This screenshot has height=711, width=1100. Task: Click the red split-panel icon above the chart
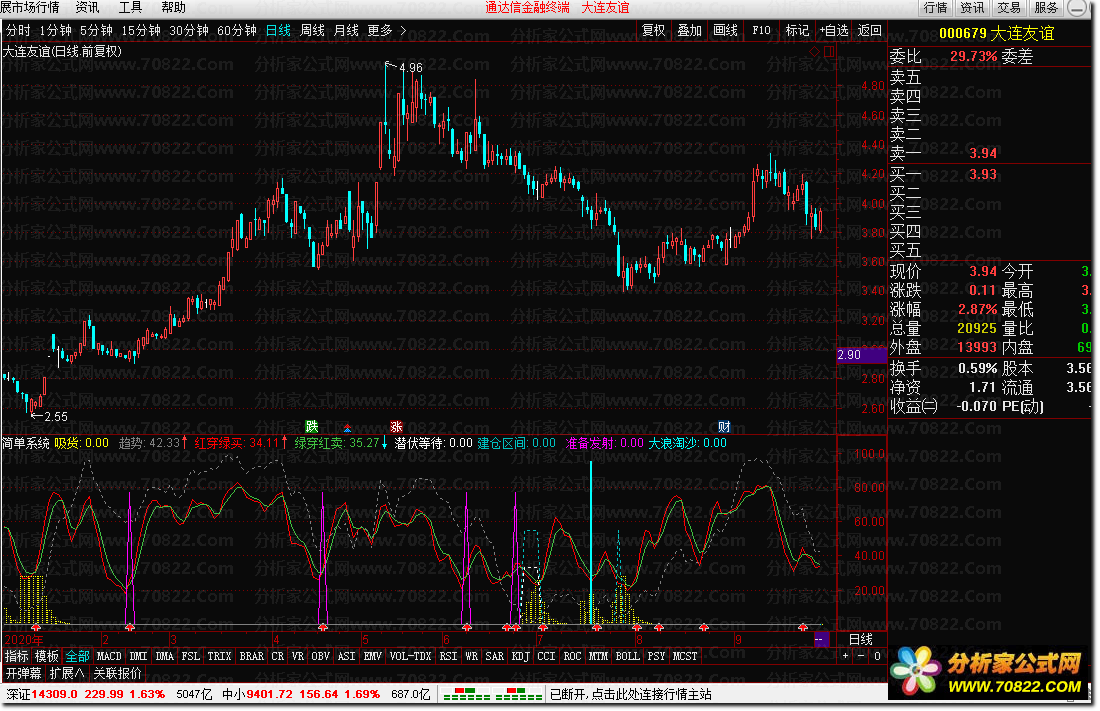pos(829,51)
